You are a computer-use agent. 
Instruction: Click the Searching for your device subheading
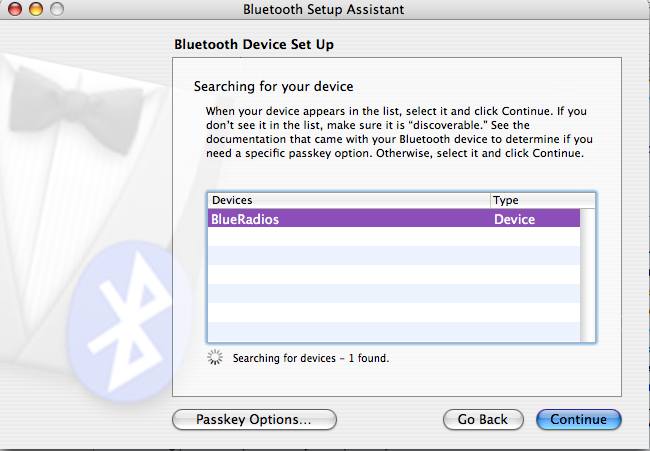274,87
